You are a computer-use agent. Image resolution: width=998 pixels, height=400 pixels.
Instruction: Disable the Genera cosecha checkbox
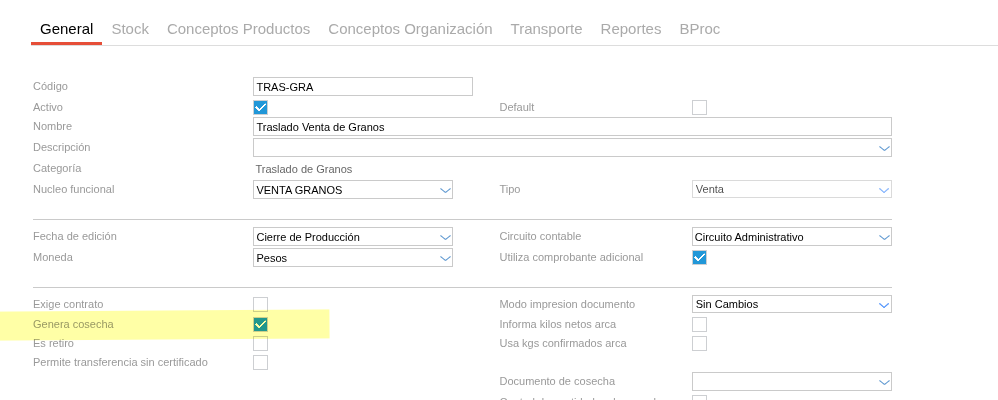260,324
